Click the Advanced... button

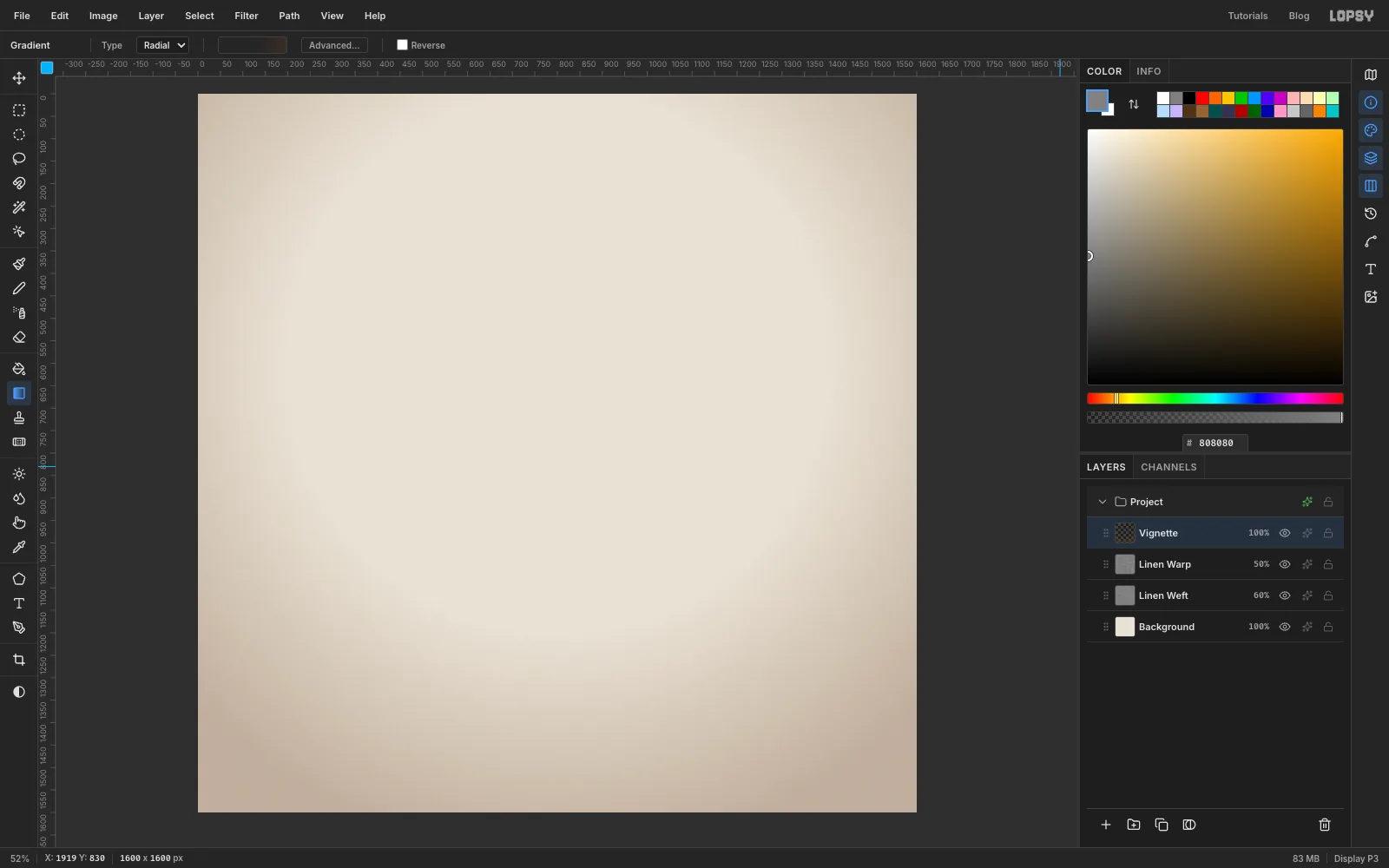(x=334, y=45)
